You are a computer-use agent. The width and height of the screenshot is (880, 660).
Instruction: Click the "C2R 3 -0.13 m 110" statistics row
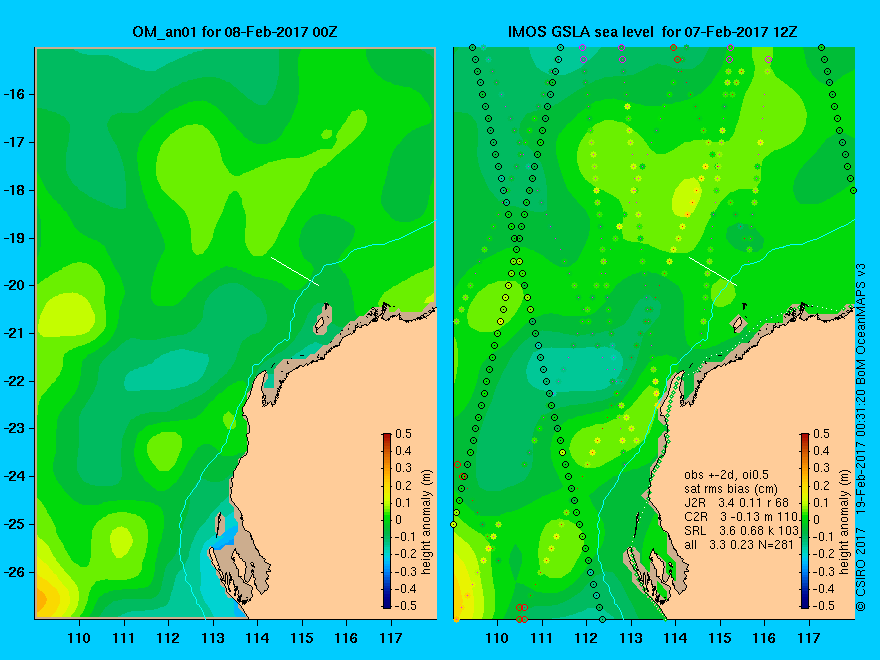(x=741, y=516)
